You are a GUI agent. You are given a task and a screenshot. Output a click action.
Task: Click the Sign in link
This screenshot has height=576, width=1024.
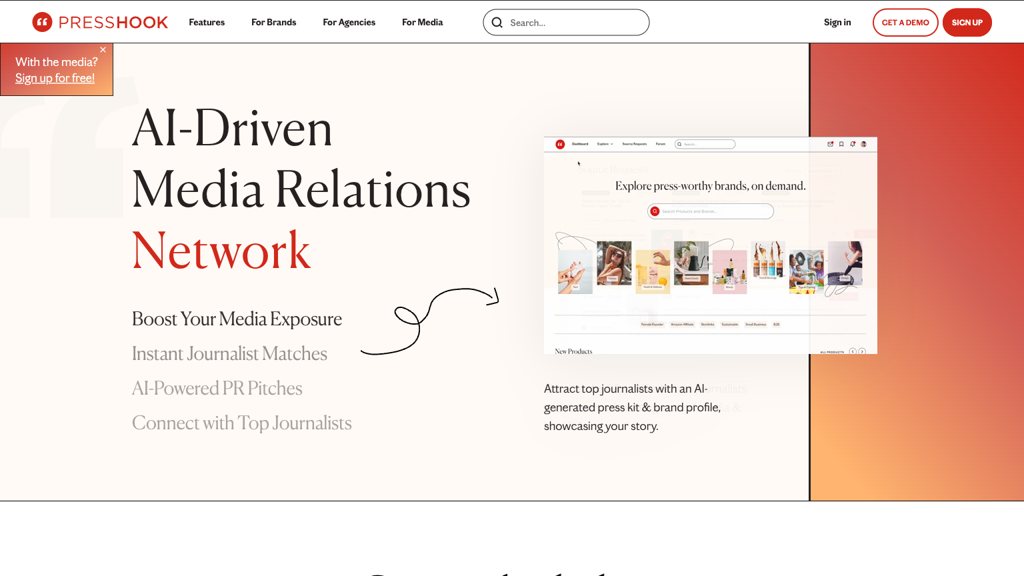pos(837,22)
